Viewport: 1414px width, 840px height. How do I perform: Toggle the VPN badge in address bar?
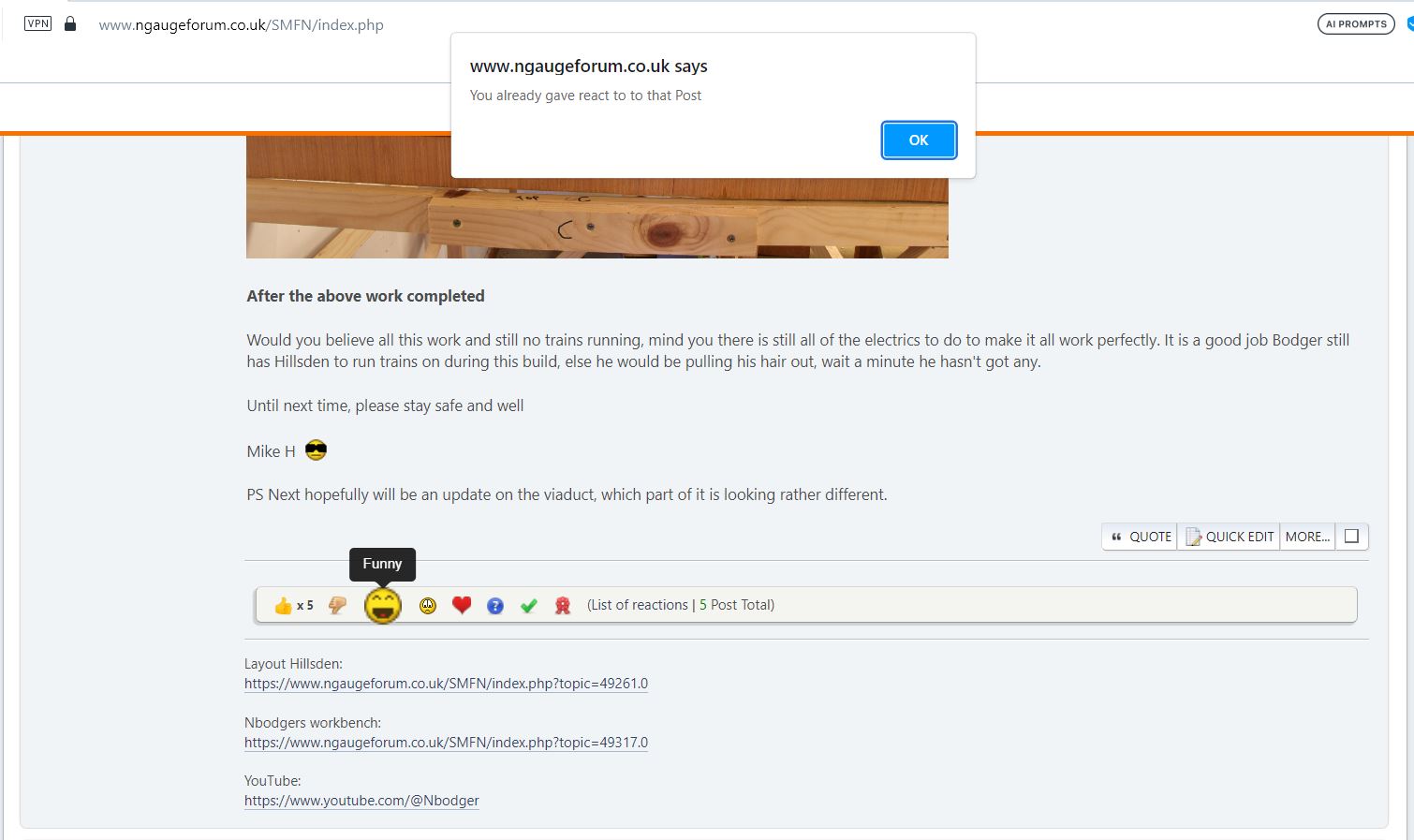click(38, 24)
